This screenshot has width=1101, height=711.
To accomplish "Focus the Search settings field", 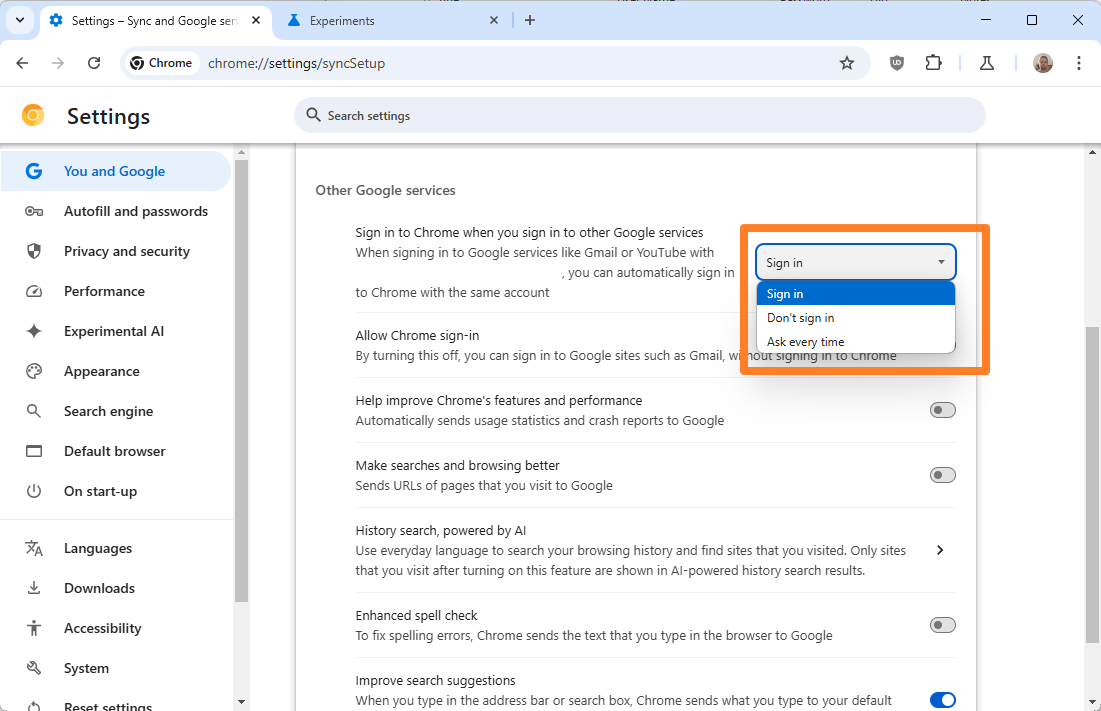I will point(640,116).
